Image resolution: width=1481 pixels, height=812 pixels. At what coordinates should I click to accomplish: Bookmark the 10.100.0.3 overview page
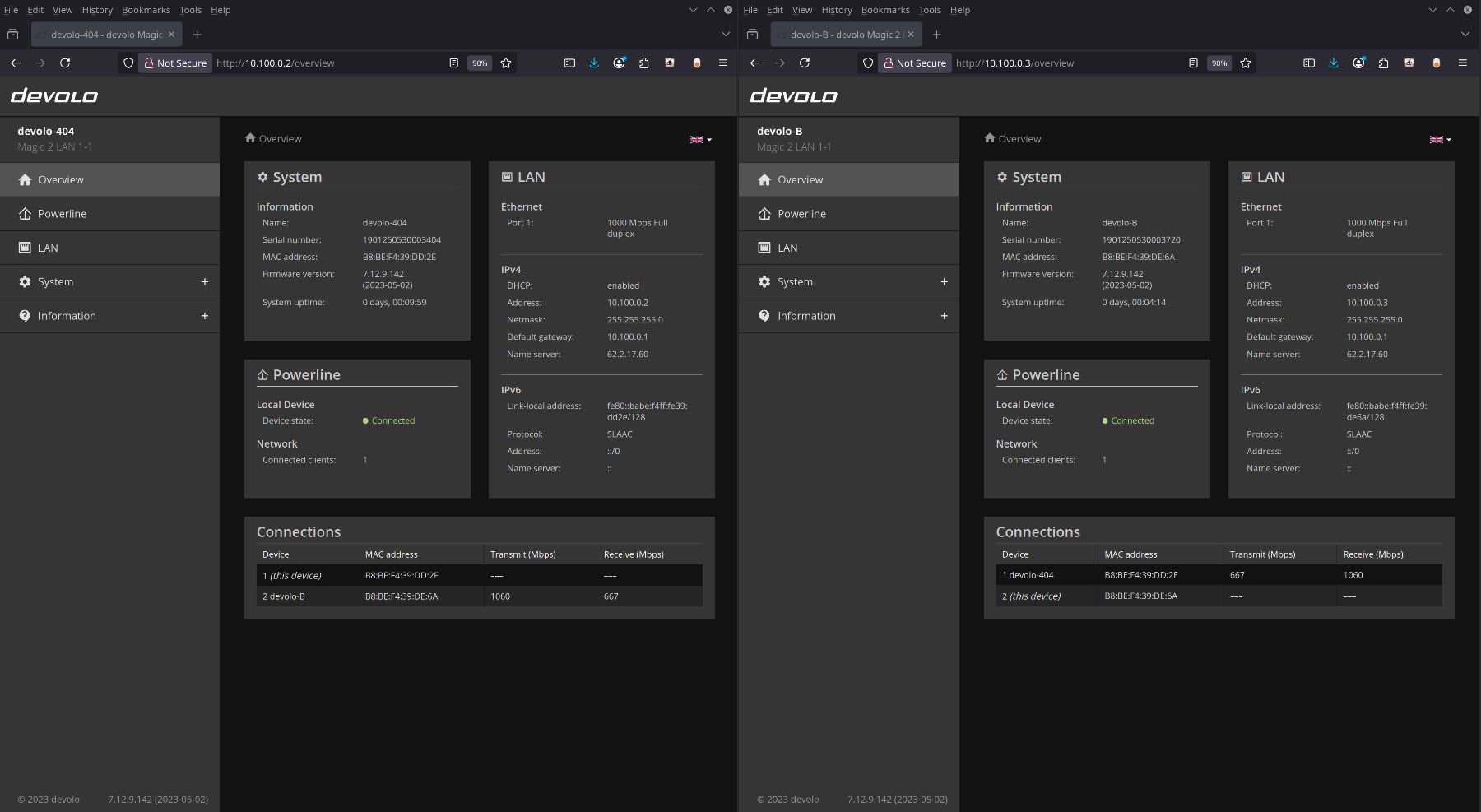pyautogui.click(x=1246, y=63)
